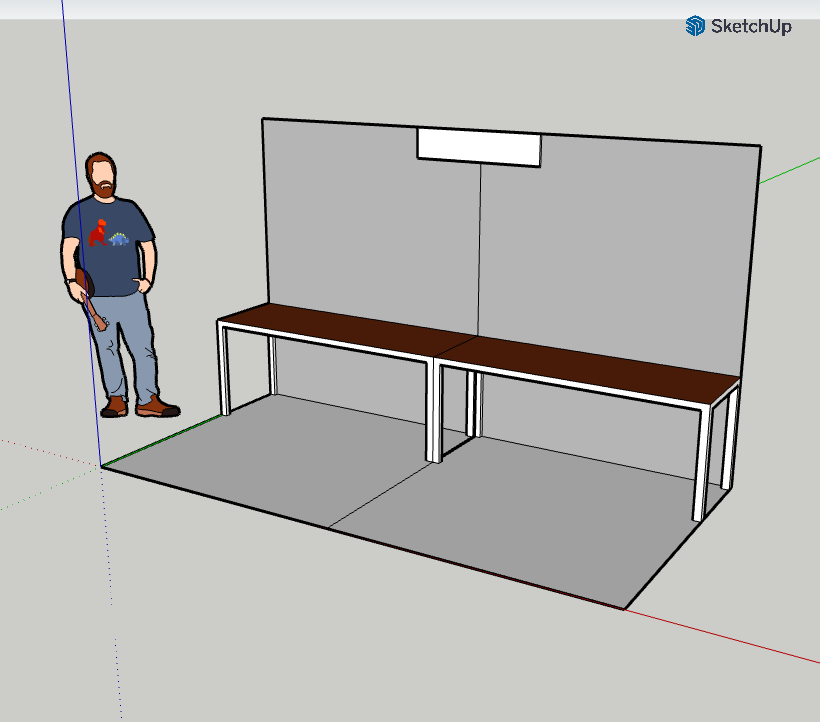Click the red dinosaur on the man's shirt
The width and height of the screenshot is (820, 722).
[x=98, y=233]
